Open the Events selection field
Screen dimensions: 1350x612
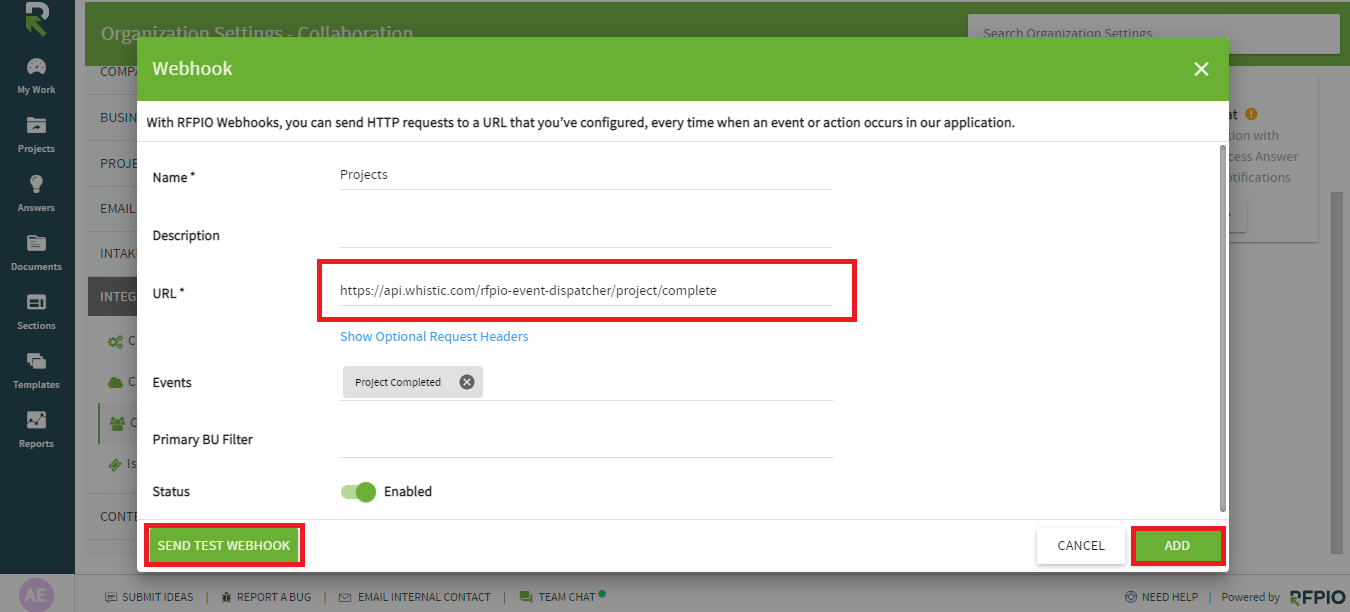tap(587, 382)
